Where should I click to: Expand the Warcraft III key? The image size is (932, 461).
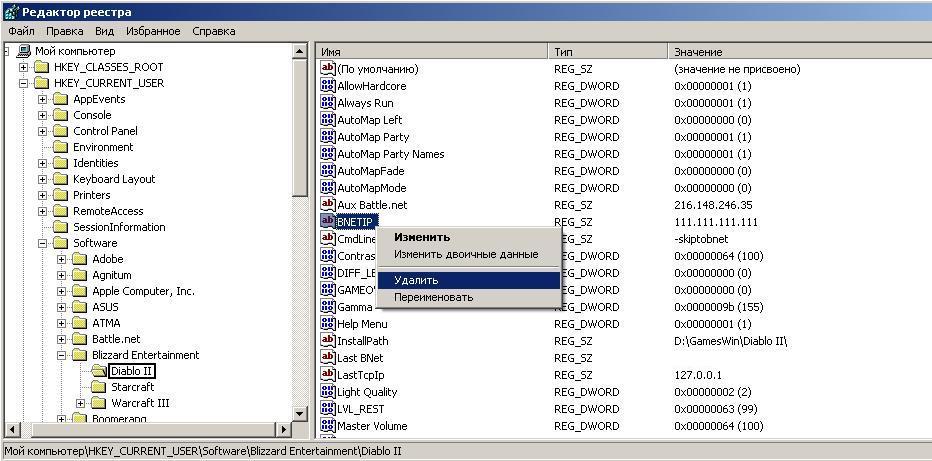click(81, 403)
